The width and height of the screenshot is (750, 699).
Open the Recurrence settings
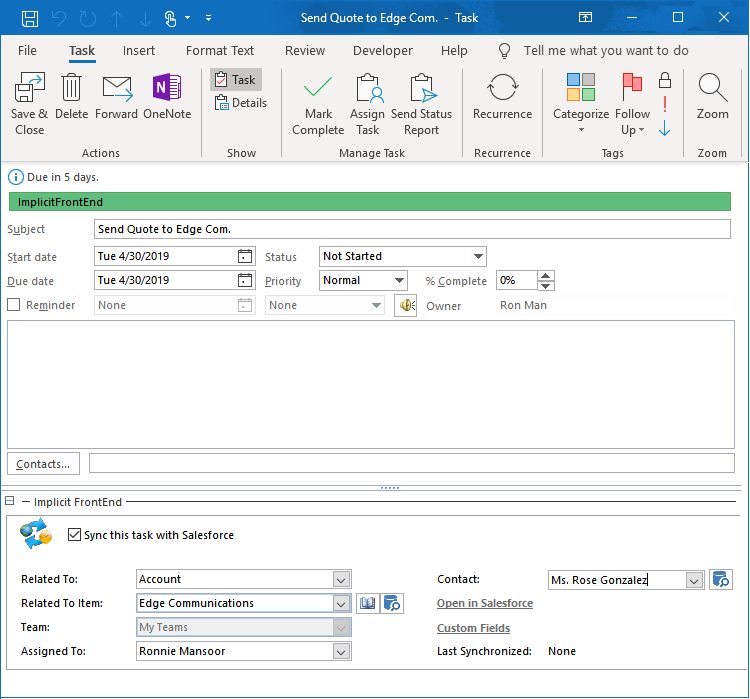pos(502,90)
